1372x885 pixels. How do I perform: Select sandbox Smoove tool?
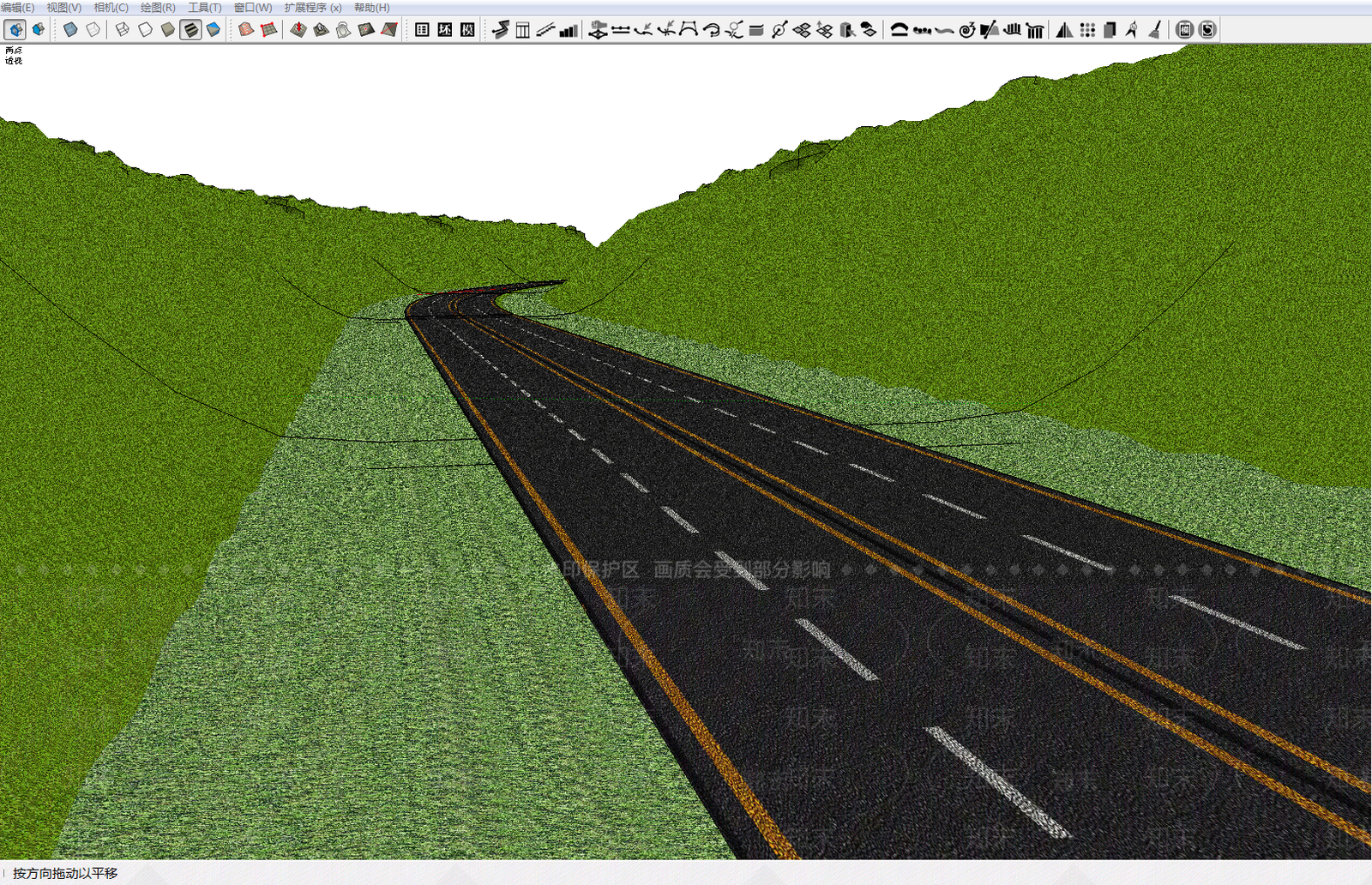coord(298,30)
